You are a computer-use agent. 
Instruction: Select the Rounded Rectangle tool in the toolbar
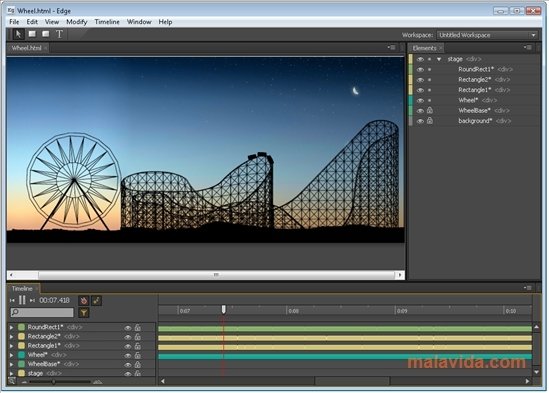tap(46, 34)
